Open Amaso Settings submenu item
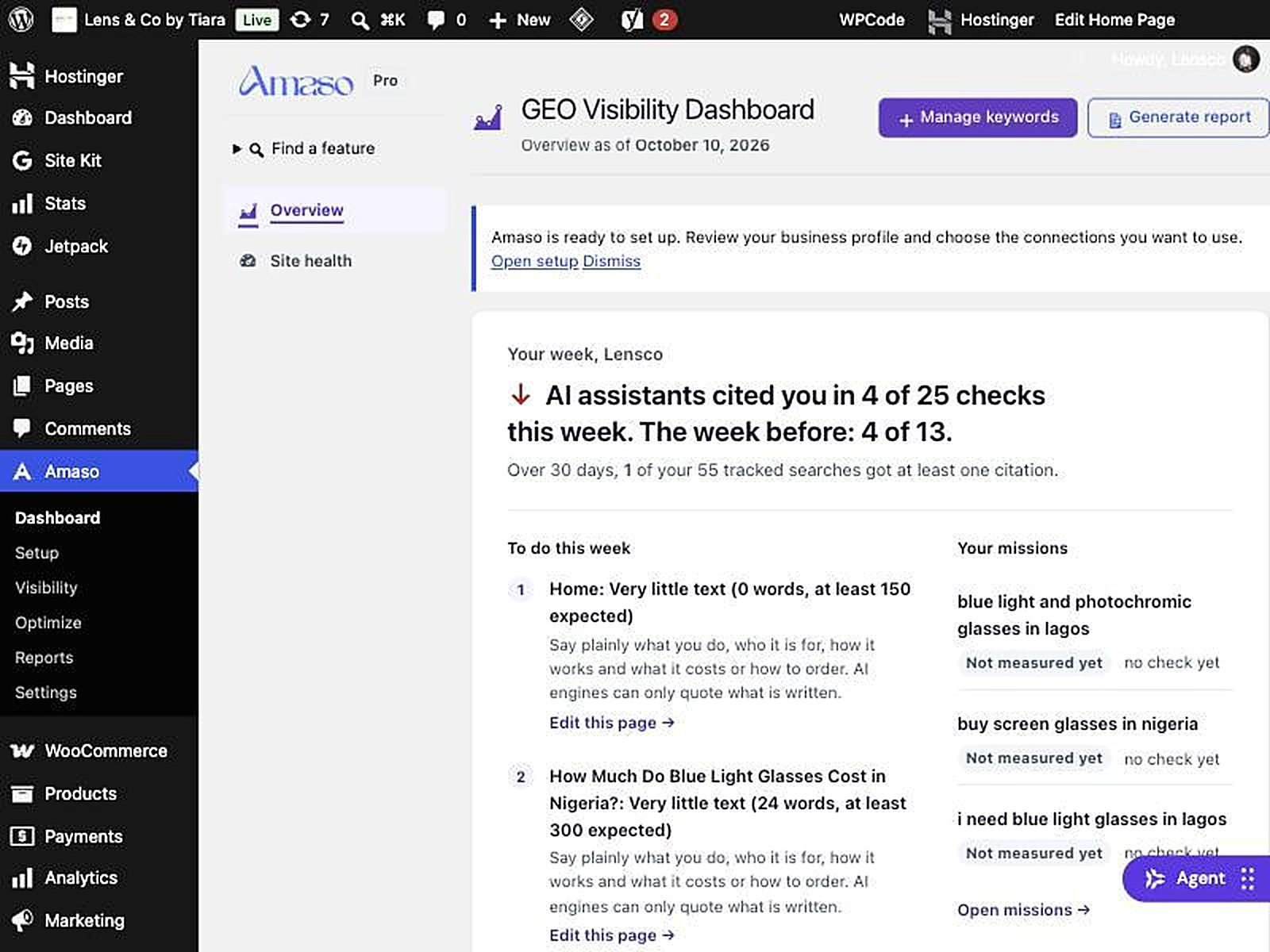This screenshot has width=1270, height=952. [45, 693]
